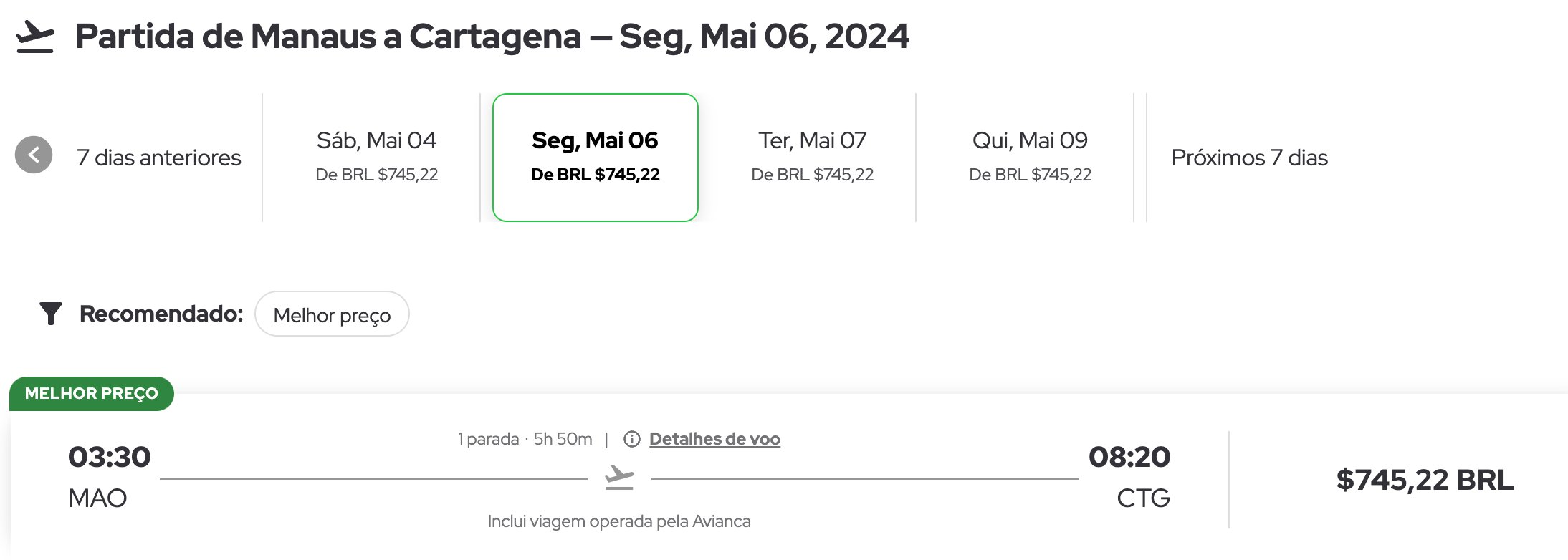Open the Detalhes de voo link
The width and height of the screenshot is (1568, 560).
pyautogui.click(x=714, y=439)
